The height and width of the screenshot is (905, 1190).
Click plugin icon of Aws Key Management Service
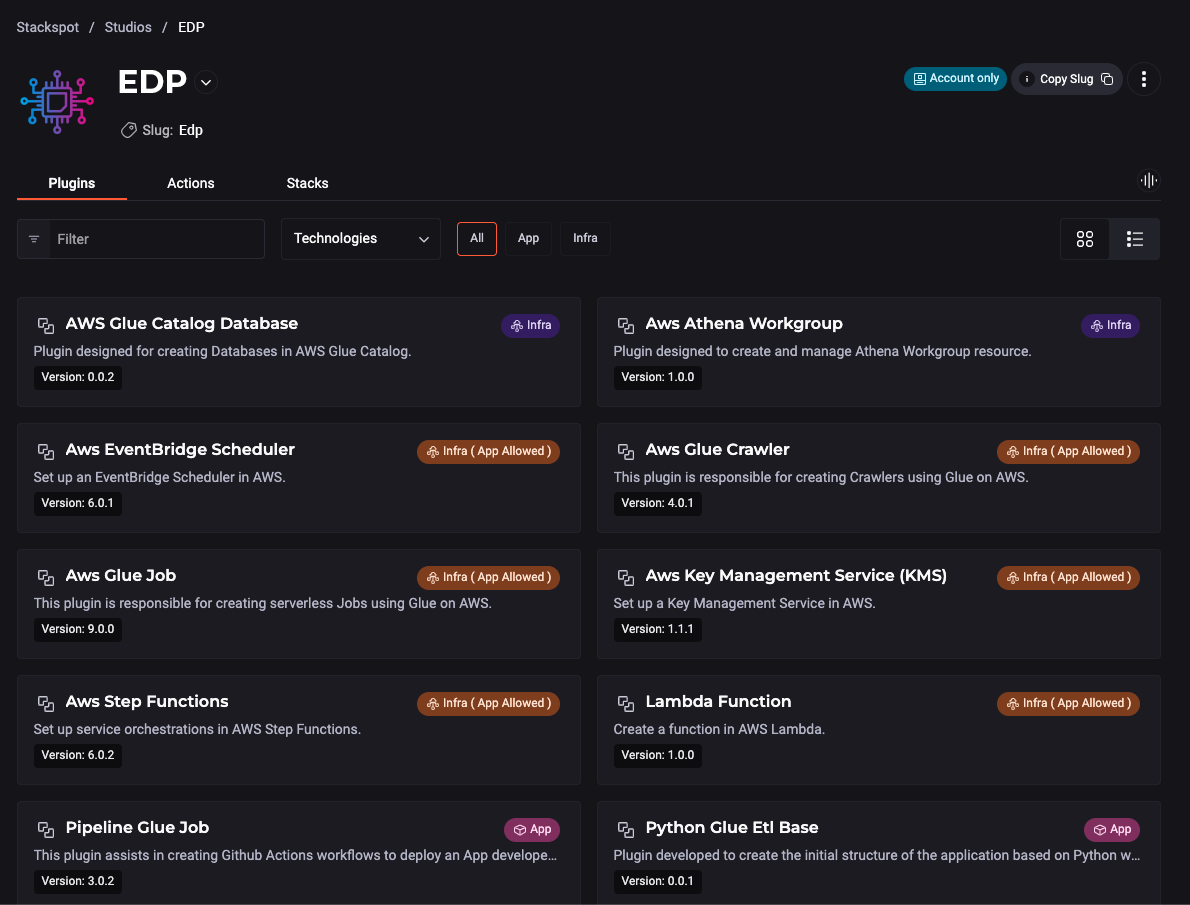(626, 578)
